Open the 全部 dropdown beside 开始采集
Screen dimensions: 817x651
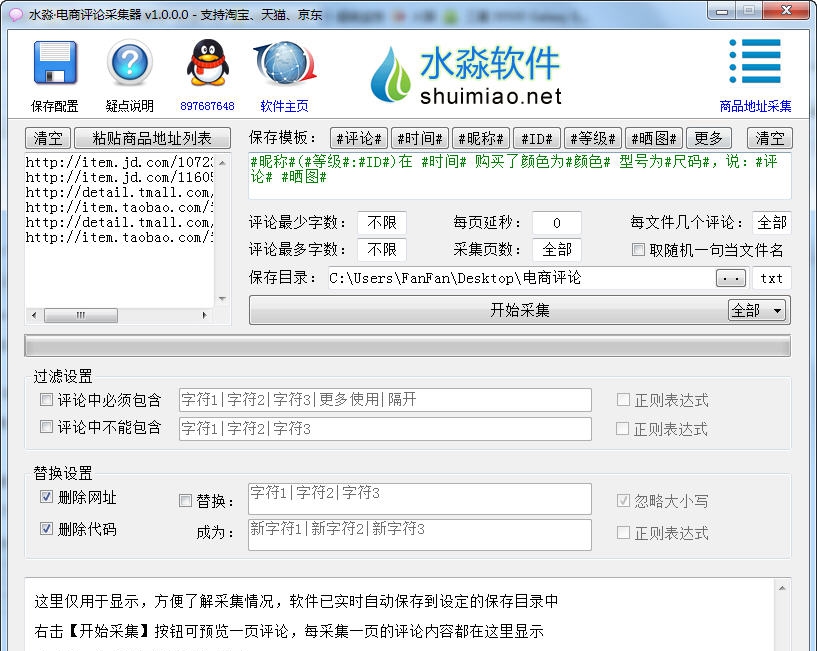758,310
